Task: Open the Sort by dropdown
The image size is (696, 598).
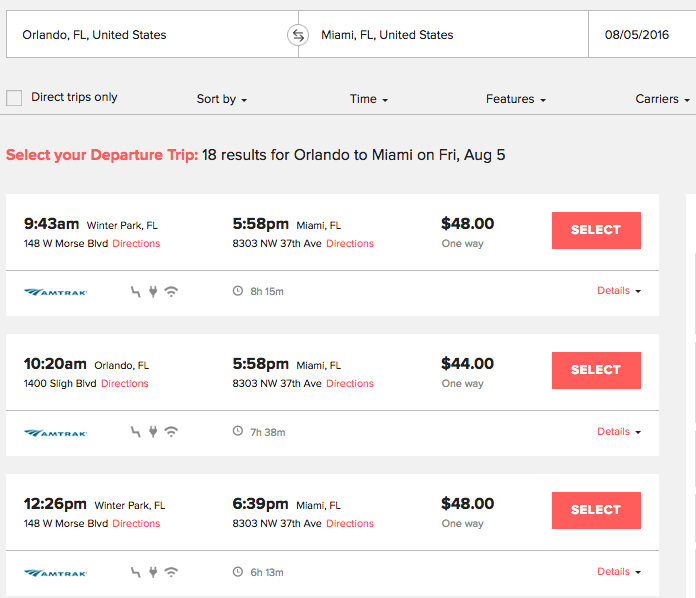Action: pos(221,99)
